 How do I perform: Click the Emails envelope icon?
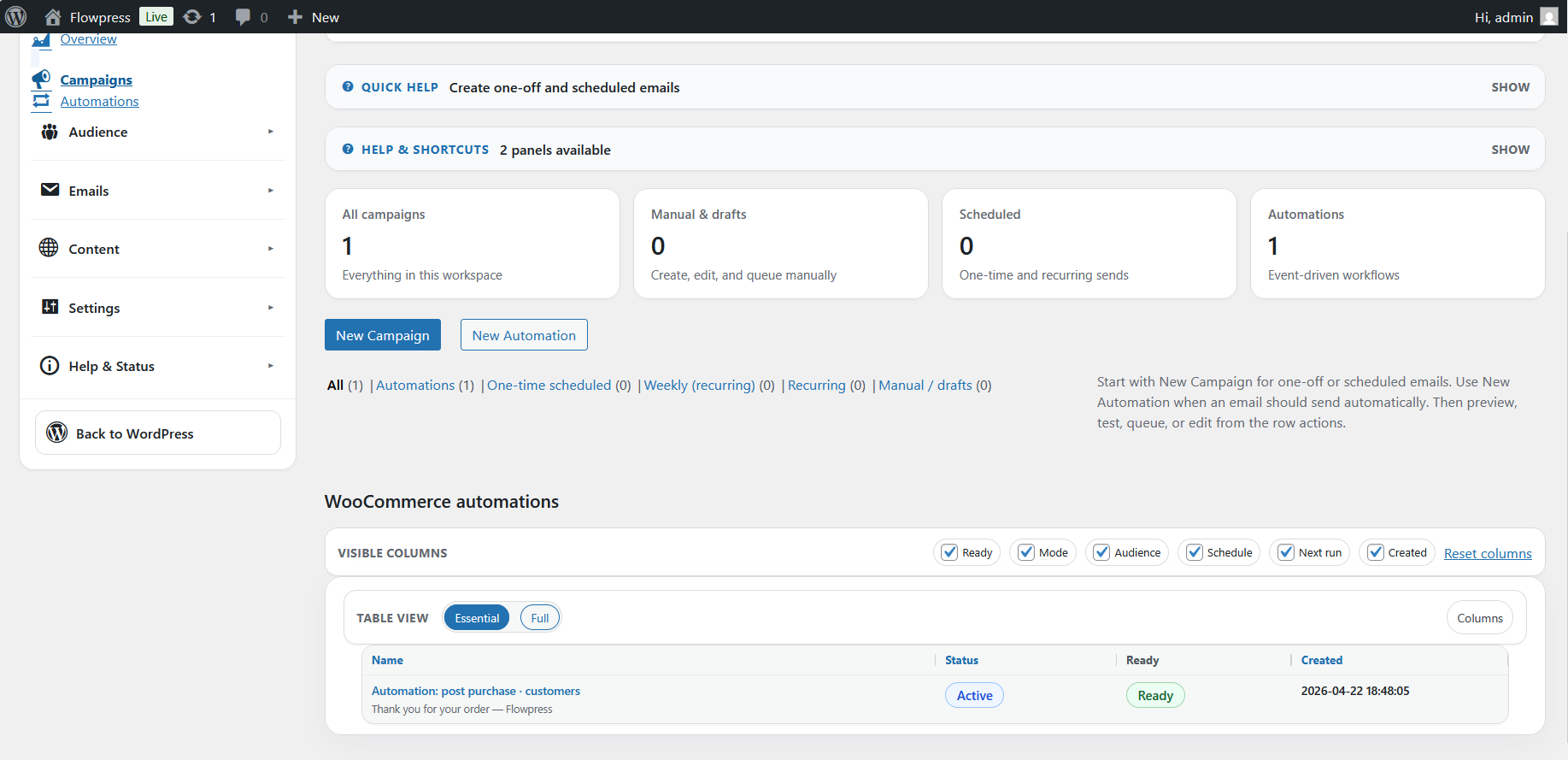pos(50,190)
